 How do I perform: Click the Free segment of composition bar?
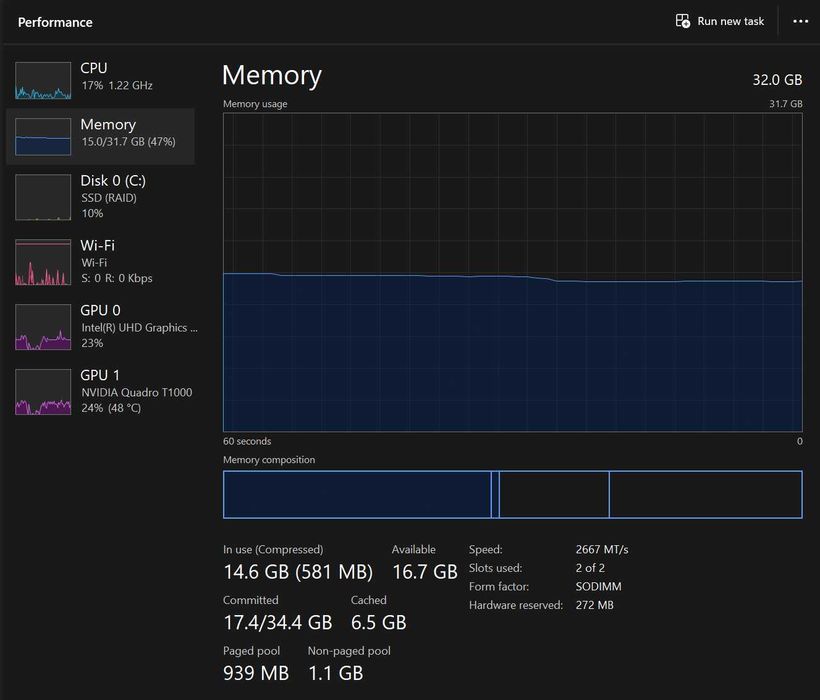click(706, 495)
